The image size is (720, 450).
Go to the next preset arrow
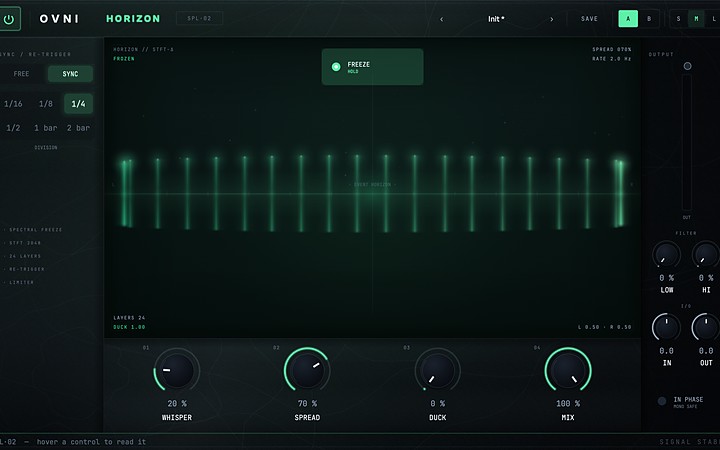(x=551, y=19)
